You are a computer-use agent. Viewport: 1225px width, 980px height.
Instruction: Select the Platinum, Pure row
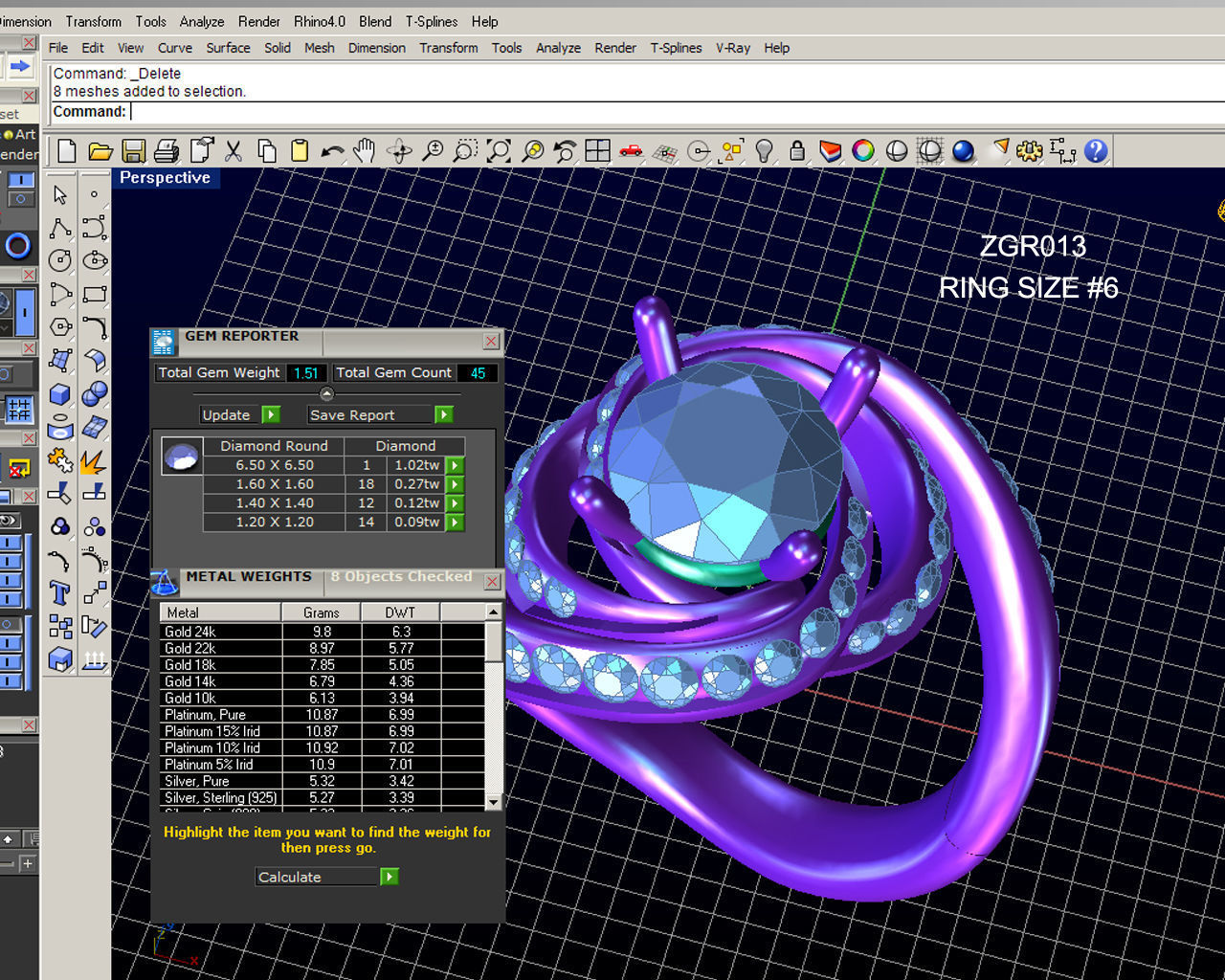(323, 714)
